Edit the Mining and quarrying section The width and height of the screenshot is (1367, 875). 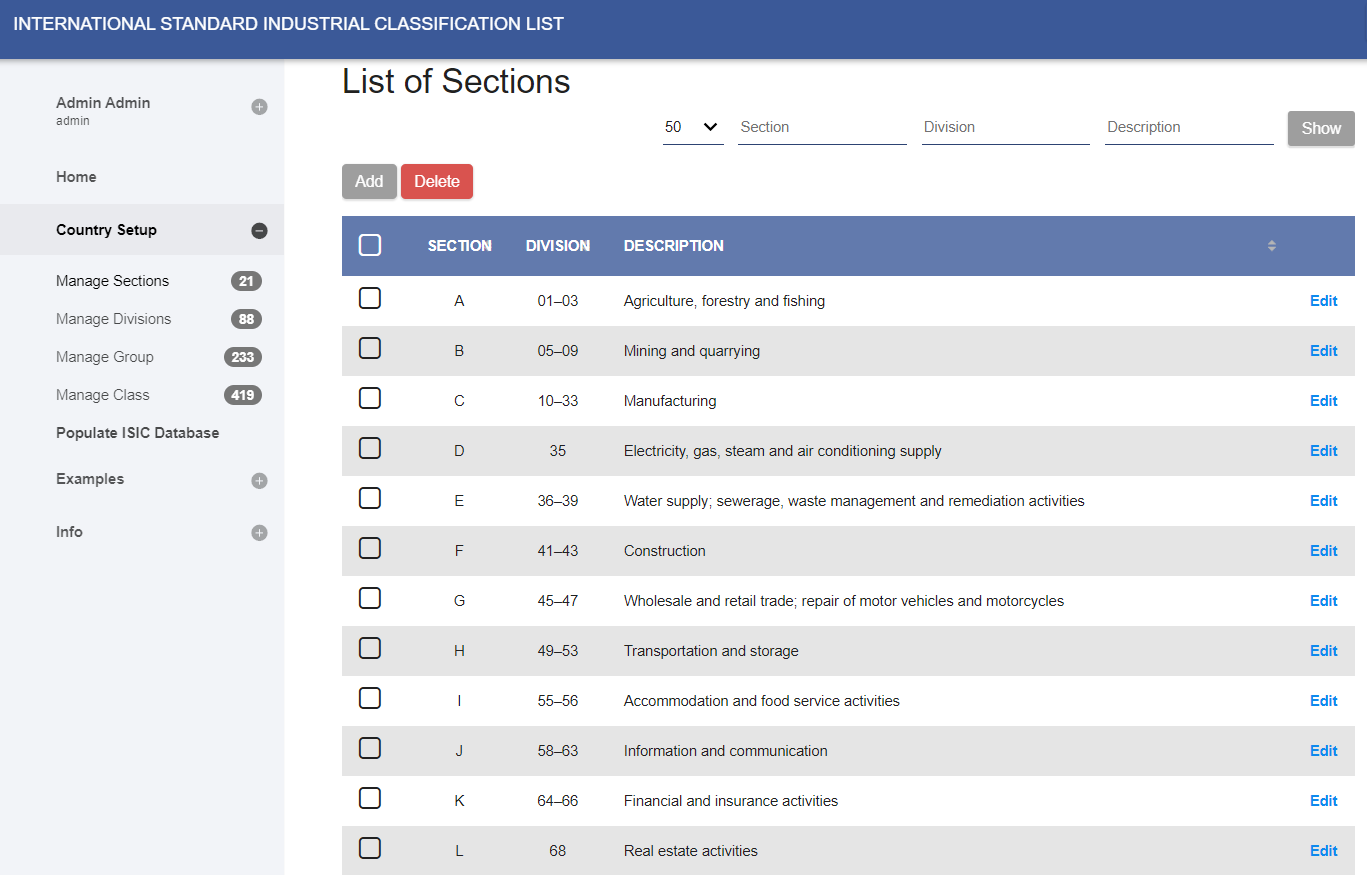[1323, 351]
